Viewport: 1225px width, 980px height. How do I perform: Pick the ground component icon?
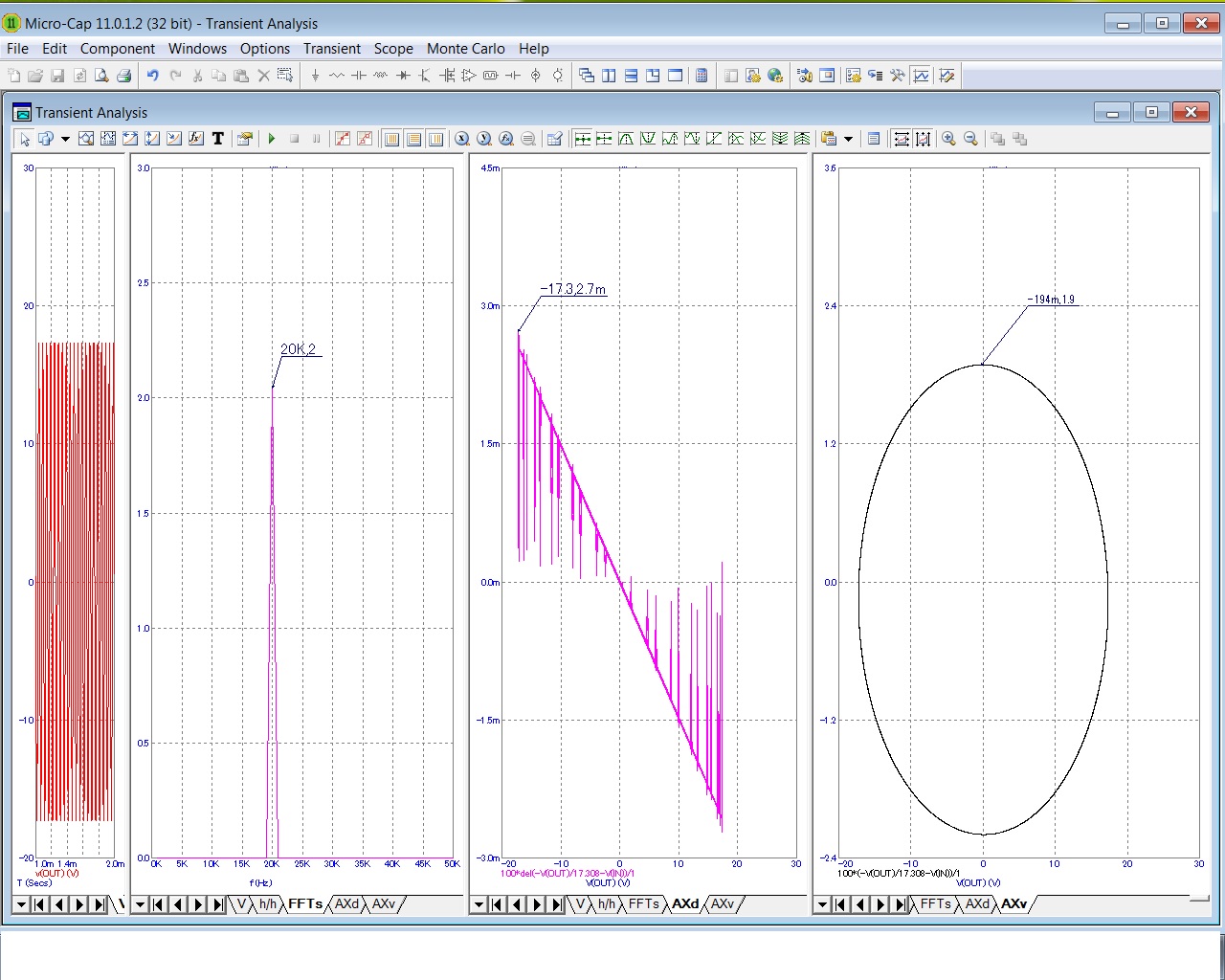coord(315,76)
